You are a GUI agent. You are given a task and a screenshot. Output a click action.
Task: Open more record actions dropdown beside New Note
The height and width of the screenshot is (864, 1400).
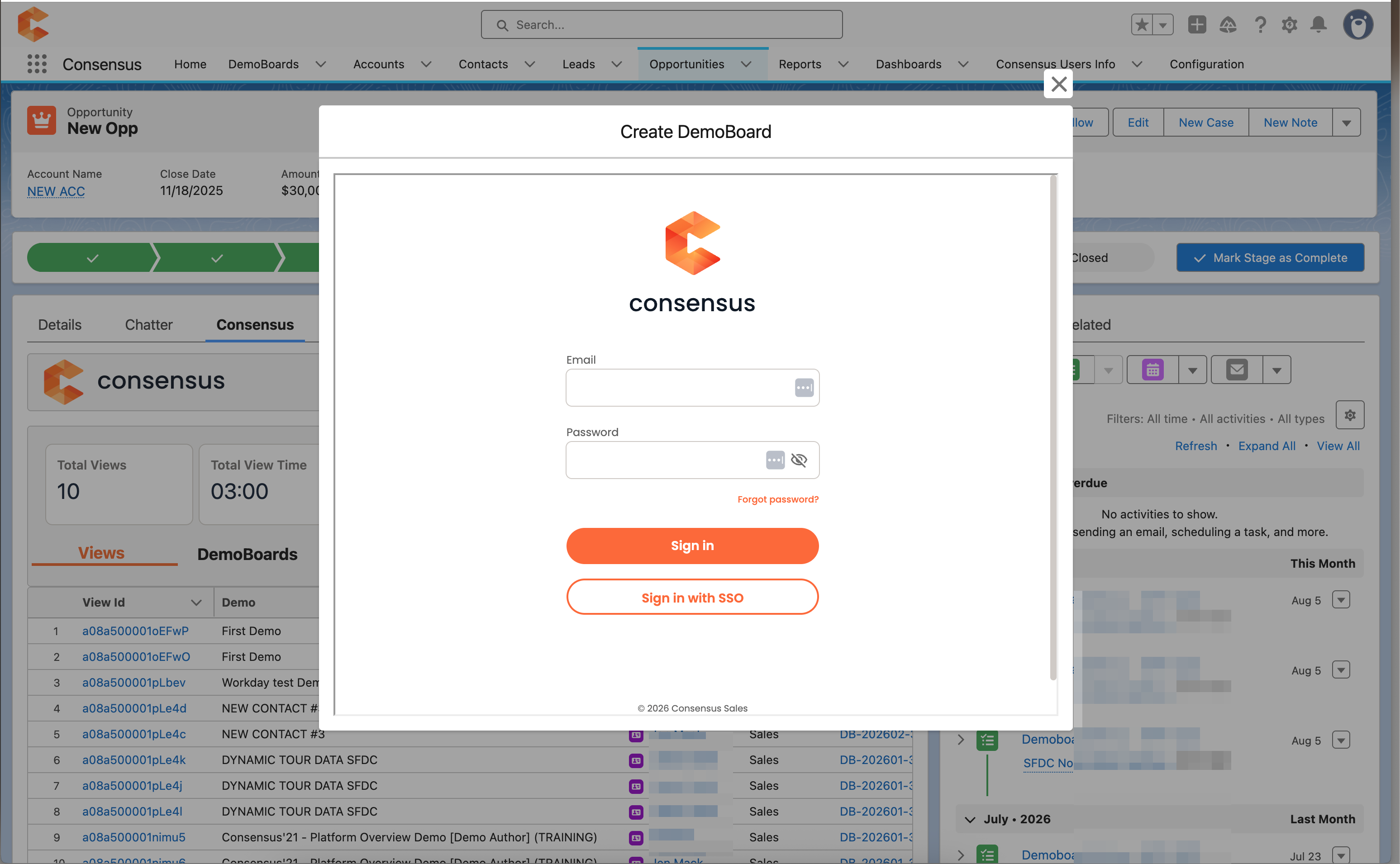click(1346, 122)
